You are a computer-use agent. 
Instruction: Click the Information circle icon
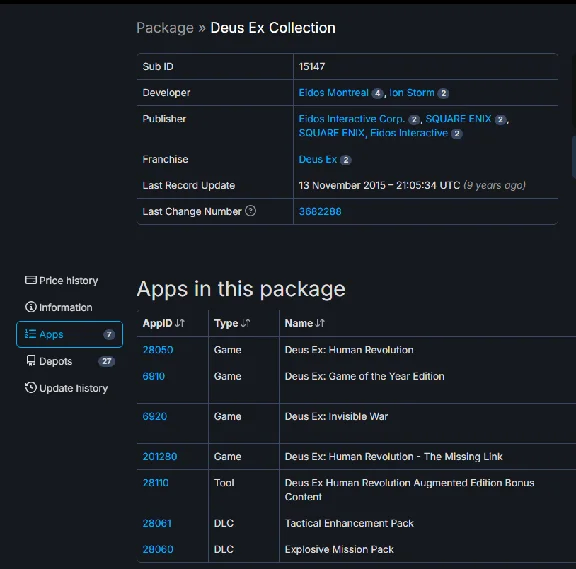[30, 307]
